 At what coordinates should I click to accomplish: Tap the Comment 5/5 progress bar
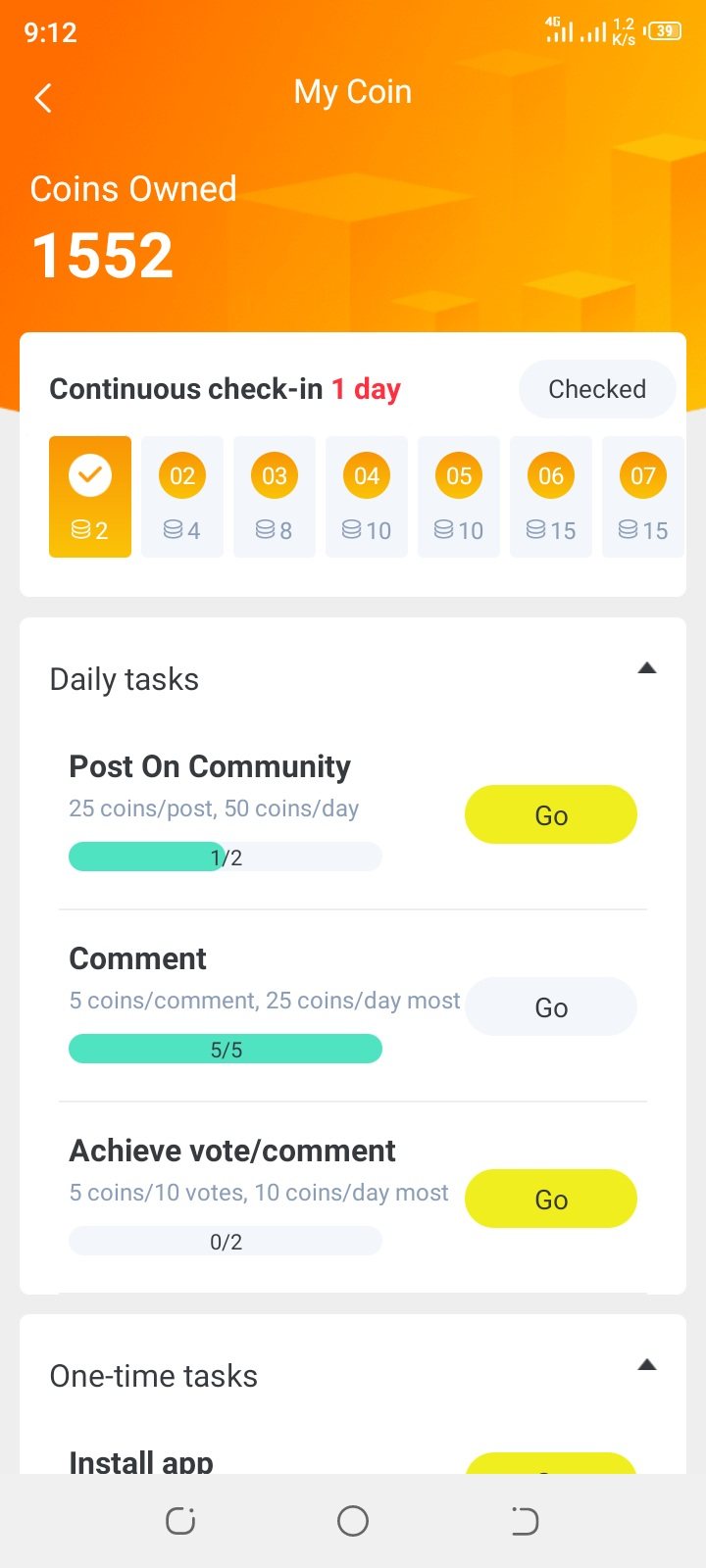[226, 1050]
